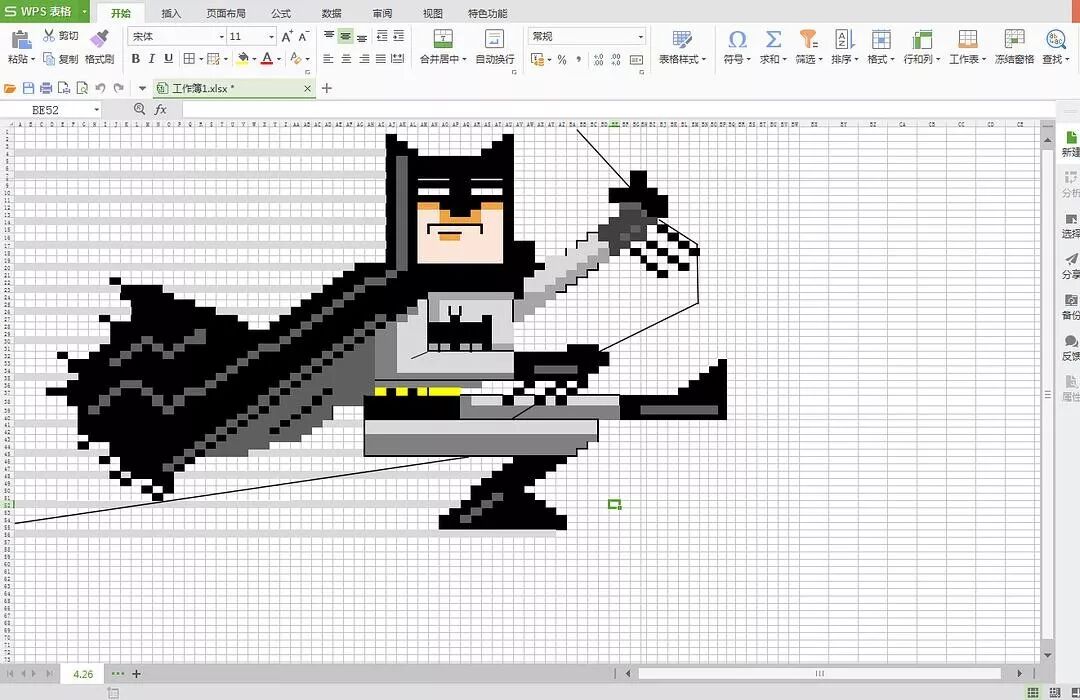
Task: Expand the Merge and Center dropdown arrow
Action: (464, 60)
